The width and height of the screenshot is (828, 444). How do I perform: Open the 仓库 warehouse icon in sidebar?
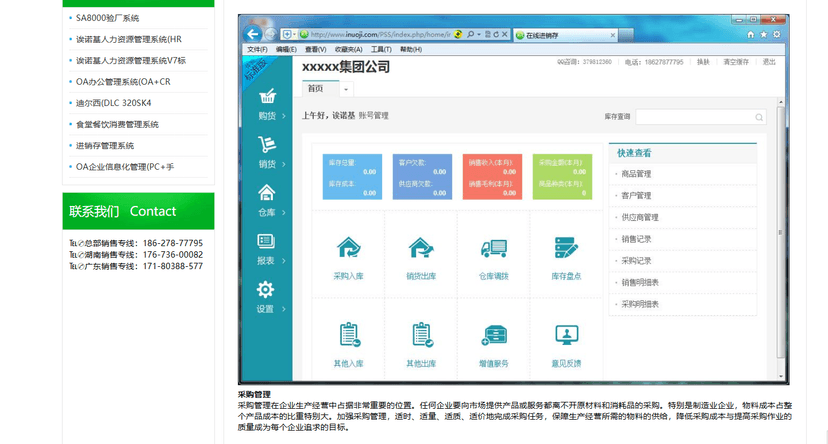(x=267, y=193)
